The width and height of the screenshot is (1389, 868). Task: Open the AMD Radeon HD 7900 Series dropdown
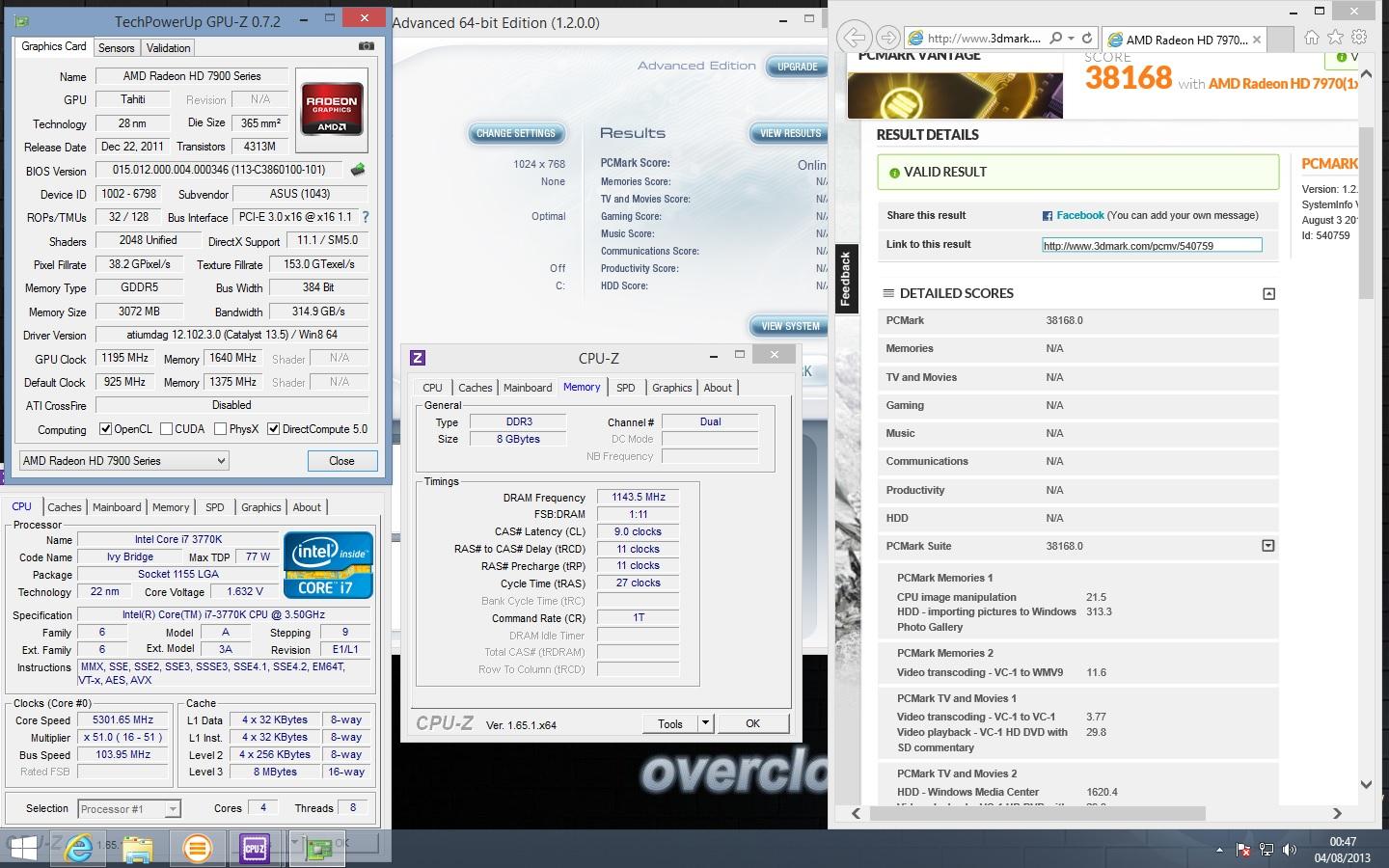pos(123,461)
